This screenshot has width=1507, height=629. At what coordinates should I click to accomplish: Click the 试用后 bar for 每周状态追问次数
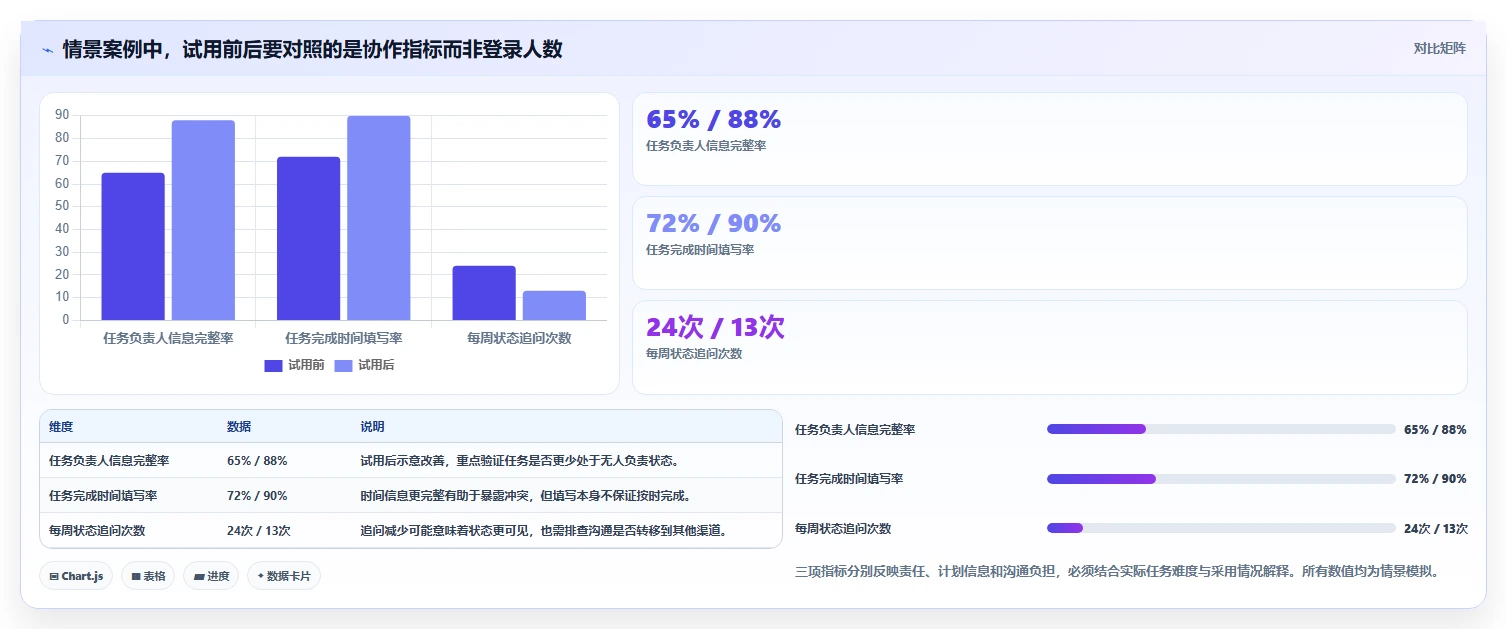click(x=554, y=305)
